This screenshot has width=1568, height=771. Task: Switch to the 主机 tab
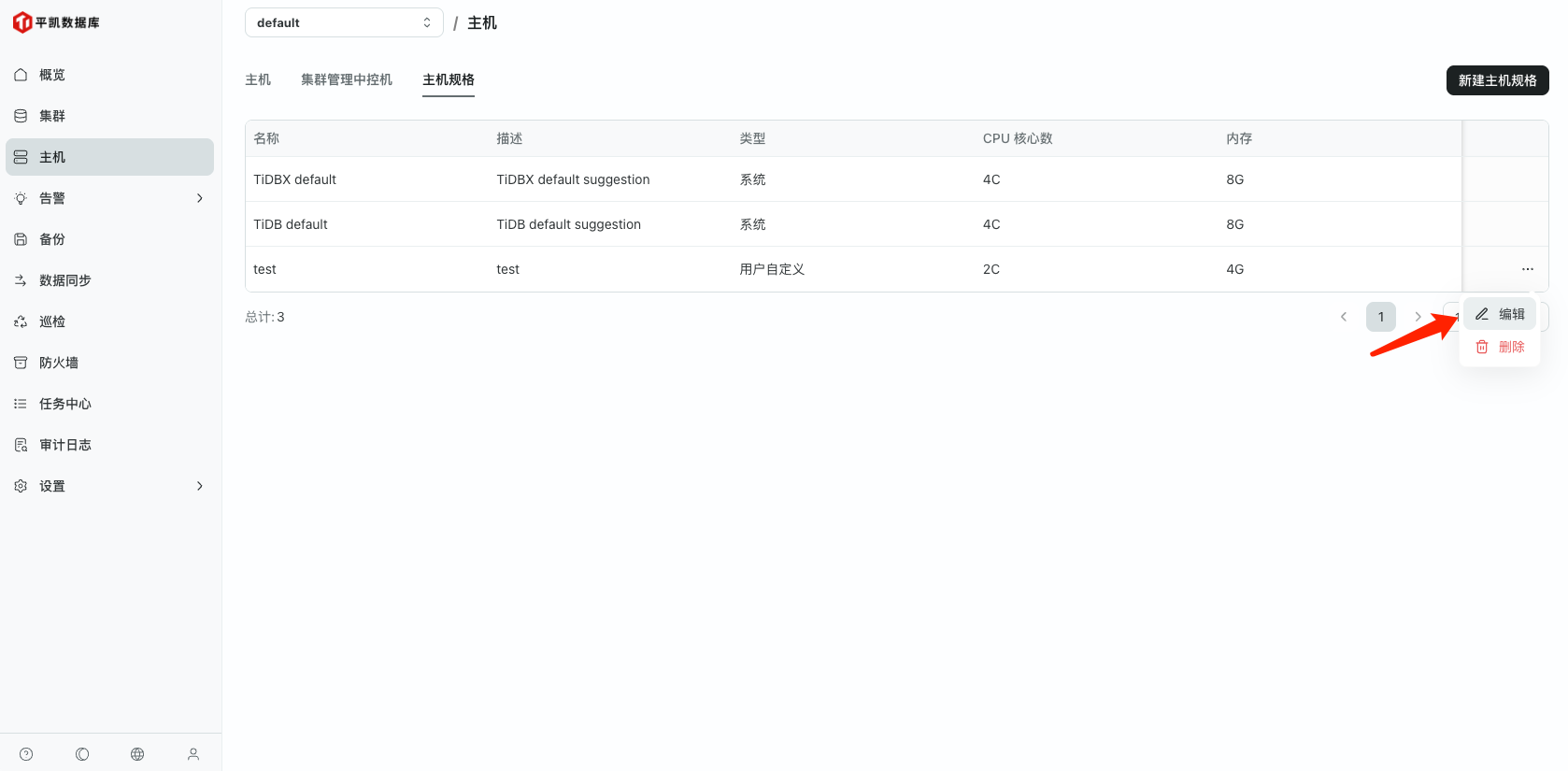[258, 79]
